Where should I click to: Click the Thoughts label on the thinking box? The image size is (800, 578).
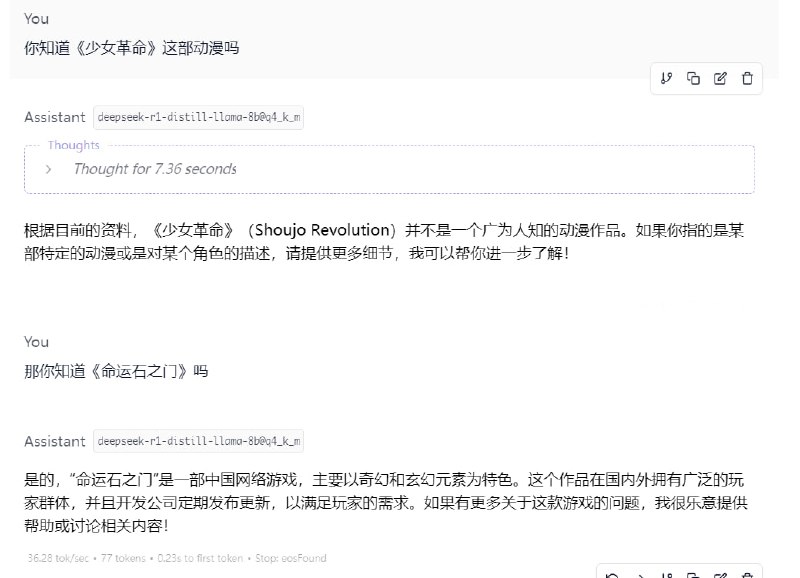click(x=74, y=145)
